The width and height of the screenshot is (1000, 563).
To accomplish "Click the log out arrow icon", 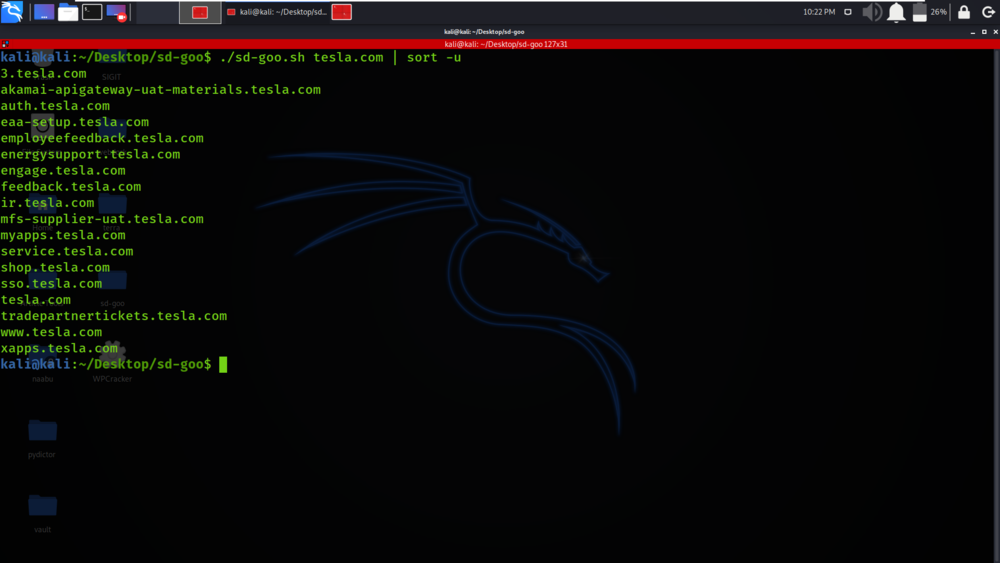I will 988,12.
